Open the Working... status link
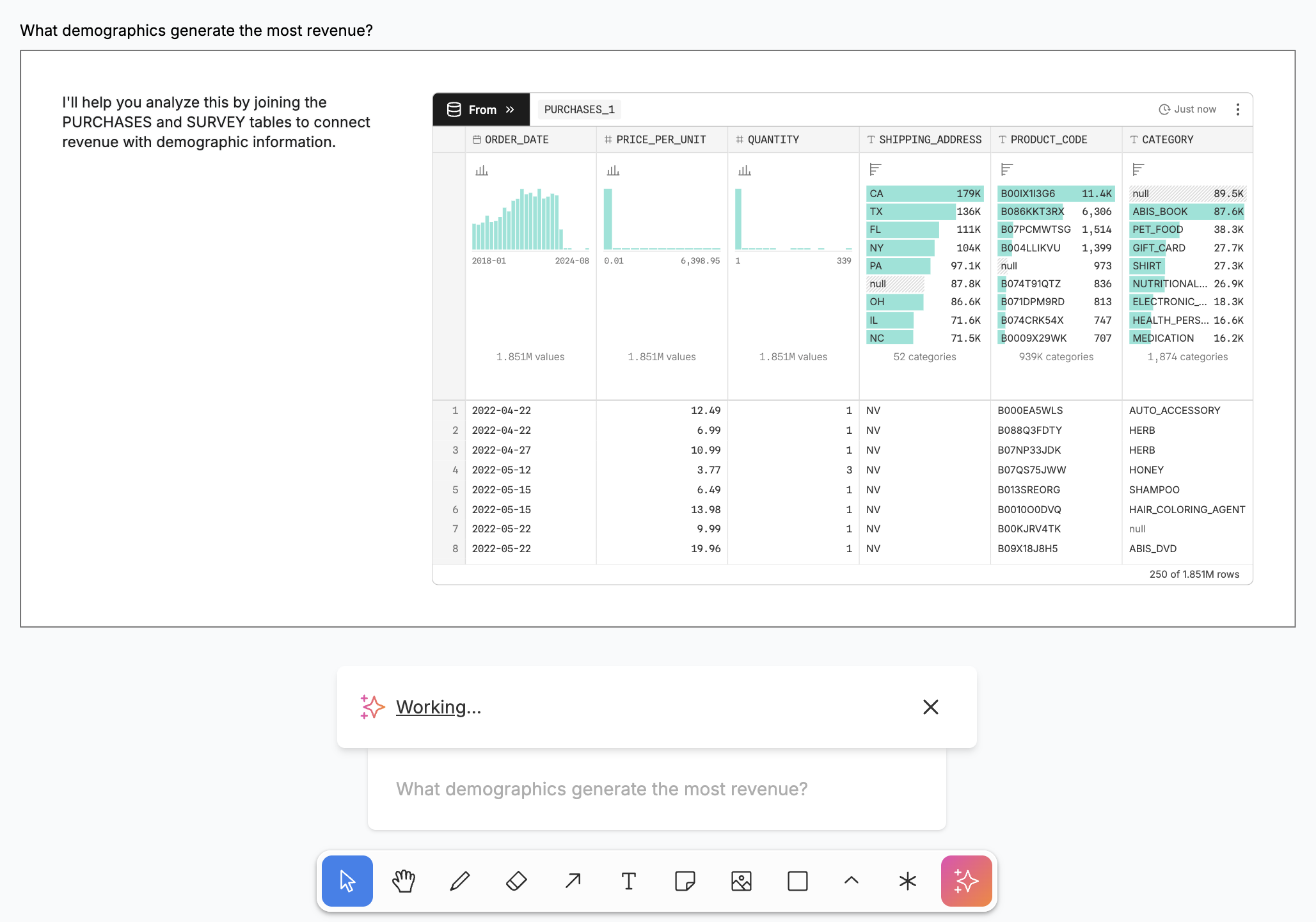The height and width of the screenshot is (922, 1316). (x=439, y=707)
